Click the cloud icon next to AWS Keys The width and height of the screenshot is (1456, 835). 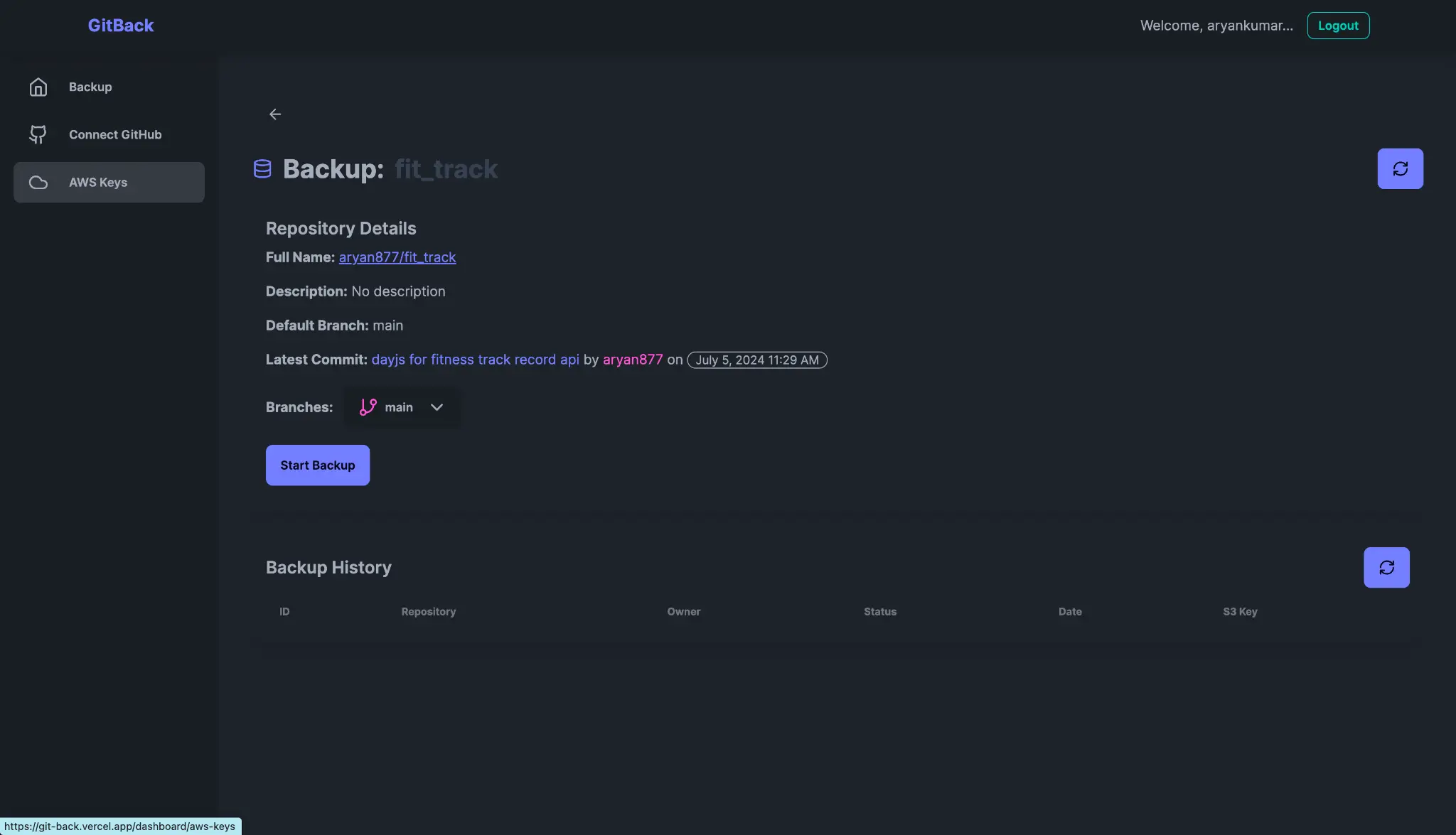(38, 182)
